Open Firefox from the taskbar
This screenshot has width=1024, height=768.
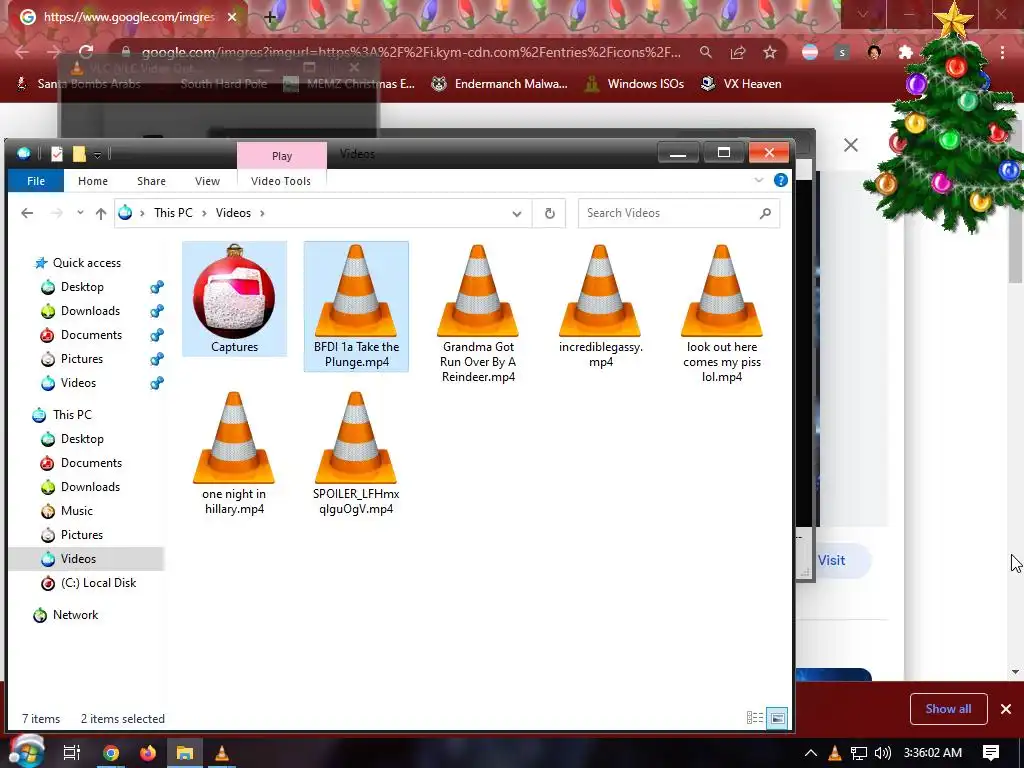[148, 753]
